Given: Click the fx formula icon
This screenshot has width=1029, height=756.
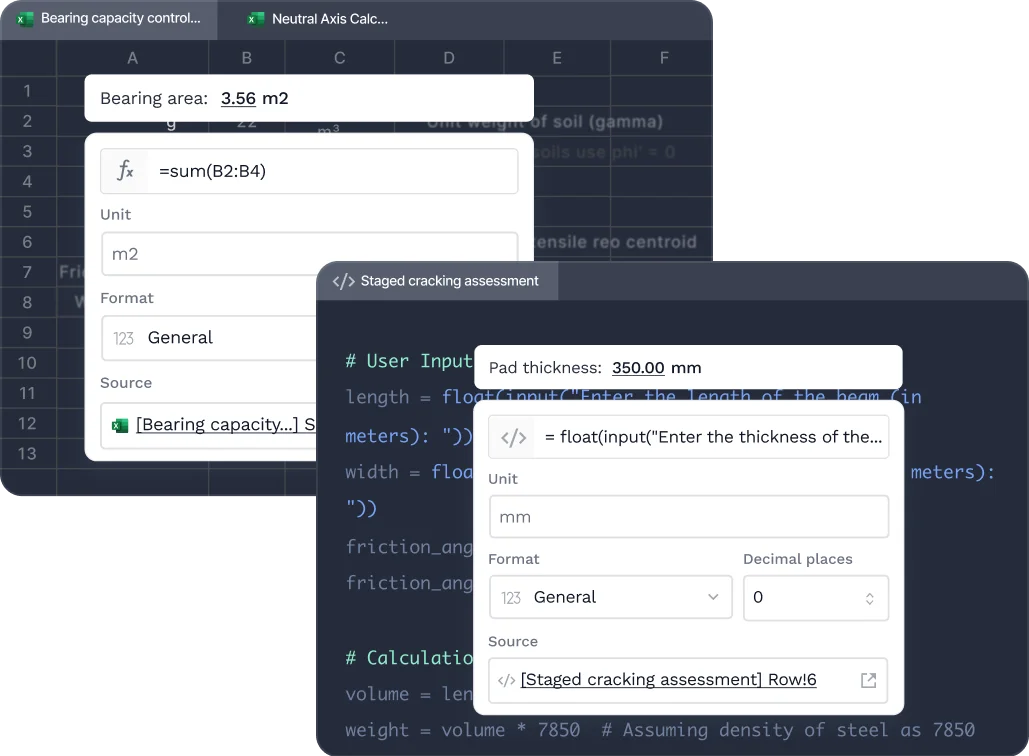Looking at the screenshot, I should pyautogui.click(x=125, y=171).
